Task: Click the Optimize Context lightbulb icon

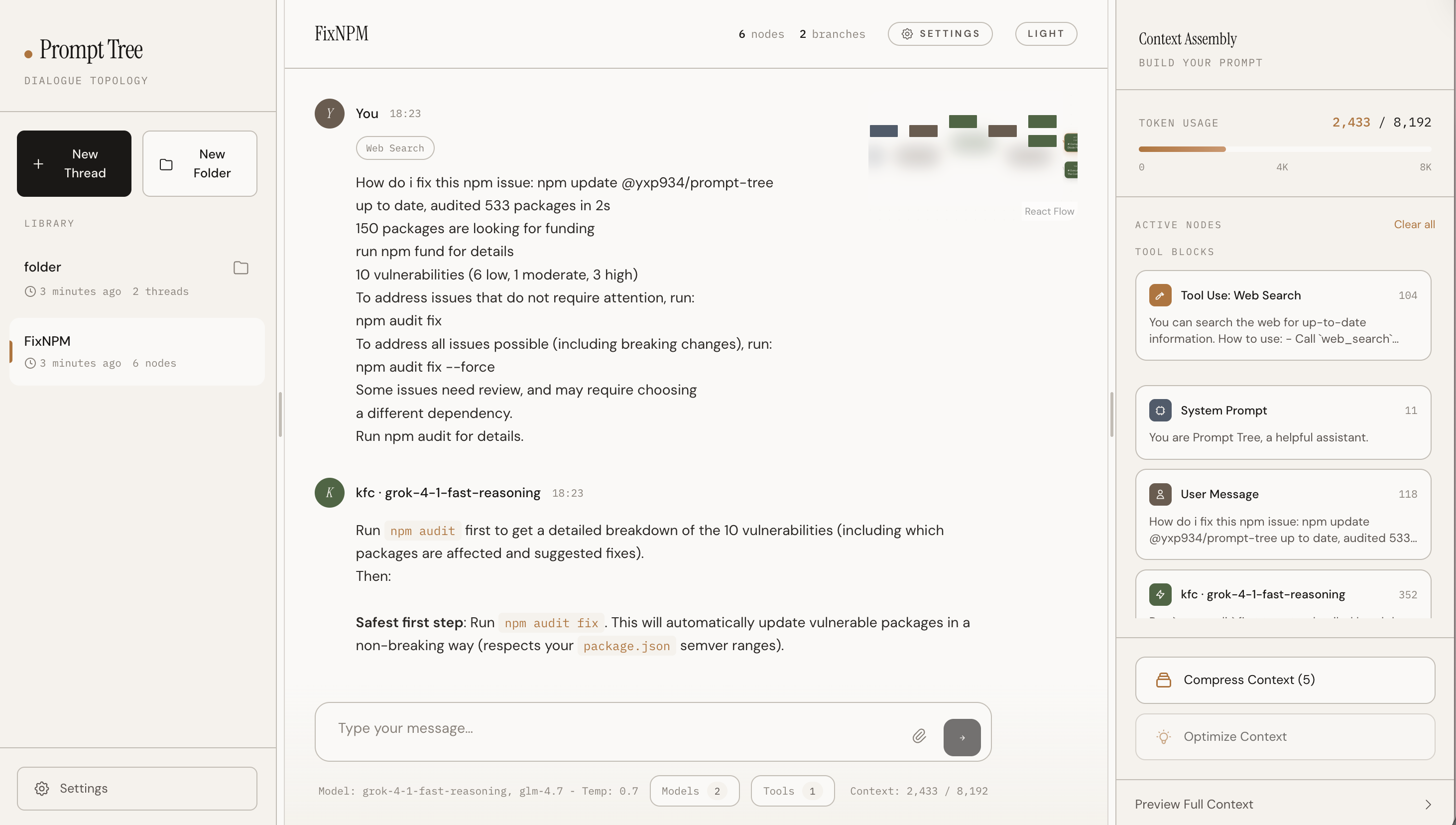Action: pos(1163,737)
